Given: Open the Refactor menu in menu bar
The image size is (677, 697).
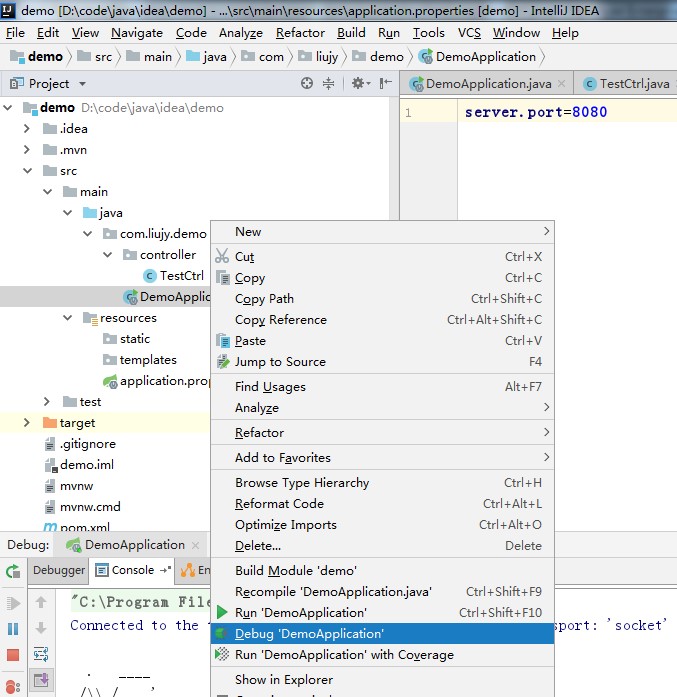Looking at the screenshot, I should 300,33.
